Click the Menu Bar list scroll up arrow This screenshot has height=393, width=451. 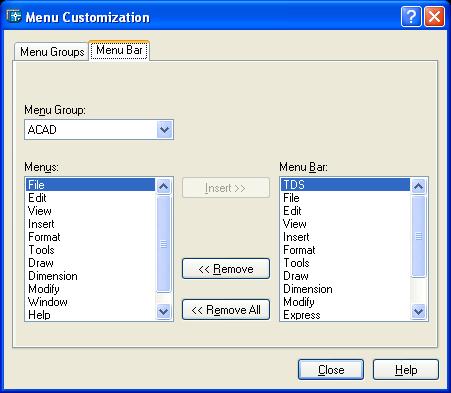tap(418, 186)
